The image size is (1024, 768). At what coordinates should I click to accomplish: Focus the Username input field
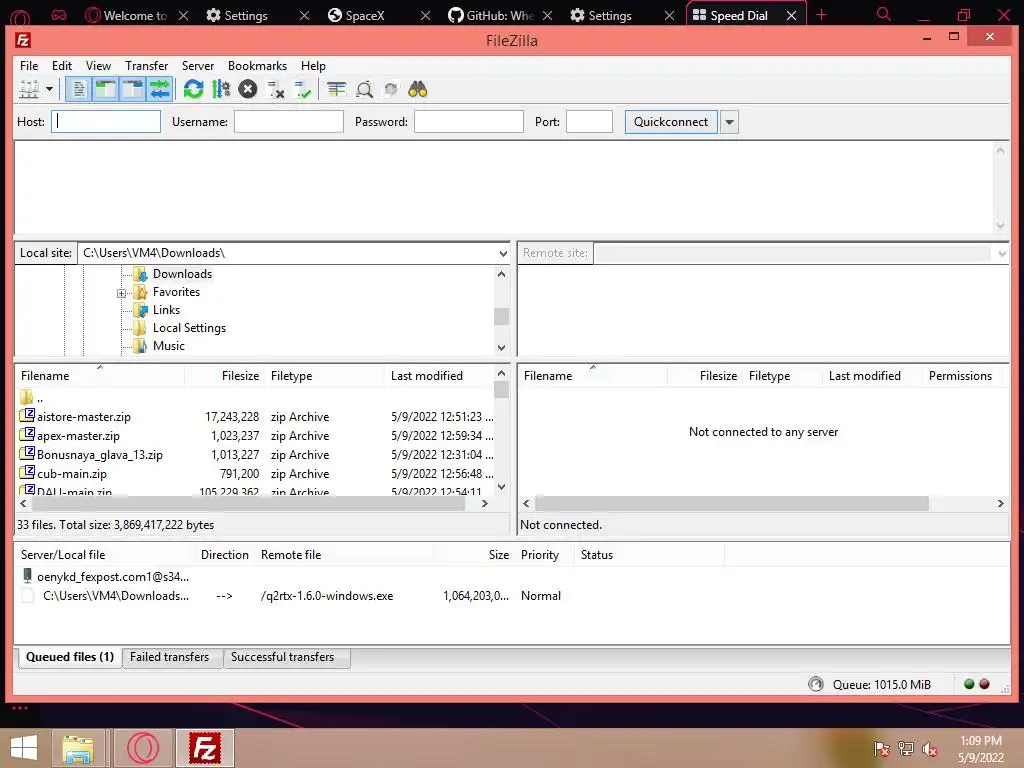tap(289, 121)
